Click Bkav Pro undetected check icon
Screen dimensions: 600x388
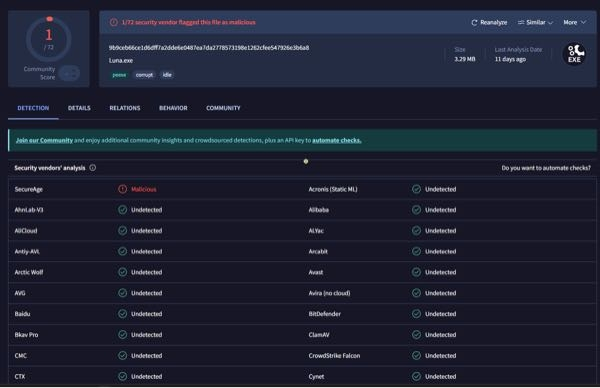tap(122, 335)
